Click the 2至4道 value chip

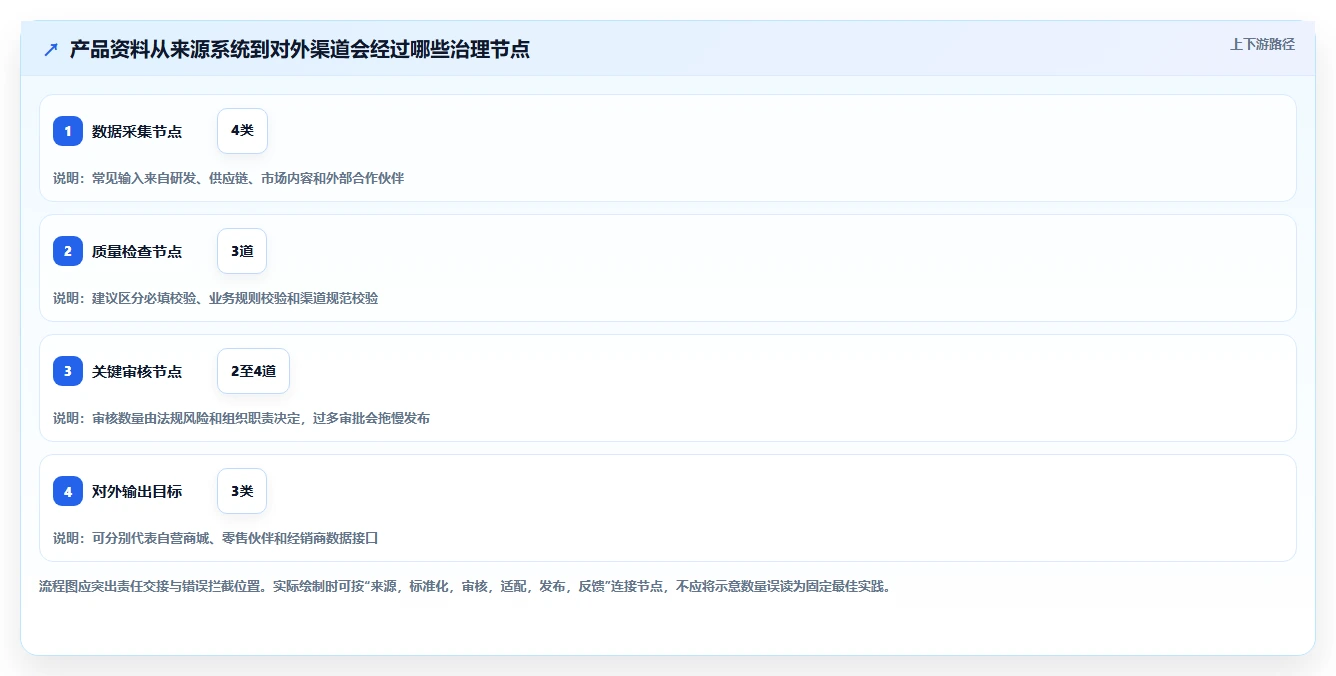[253, 371]
